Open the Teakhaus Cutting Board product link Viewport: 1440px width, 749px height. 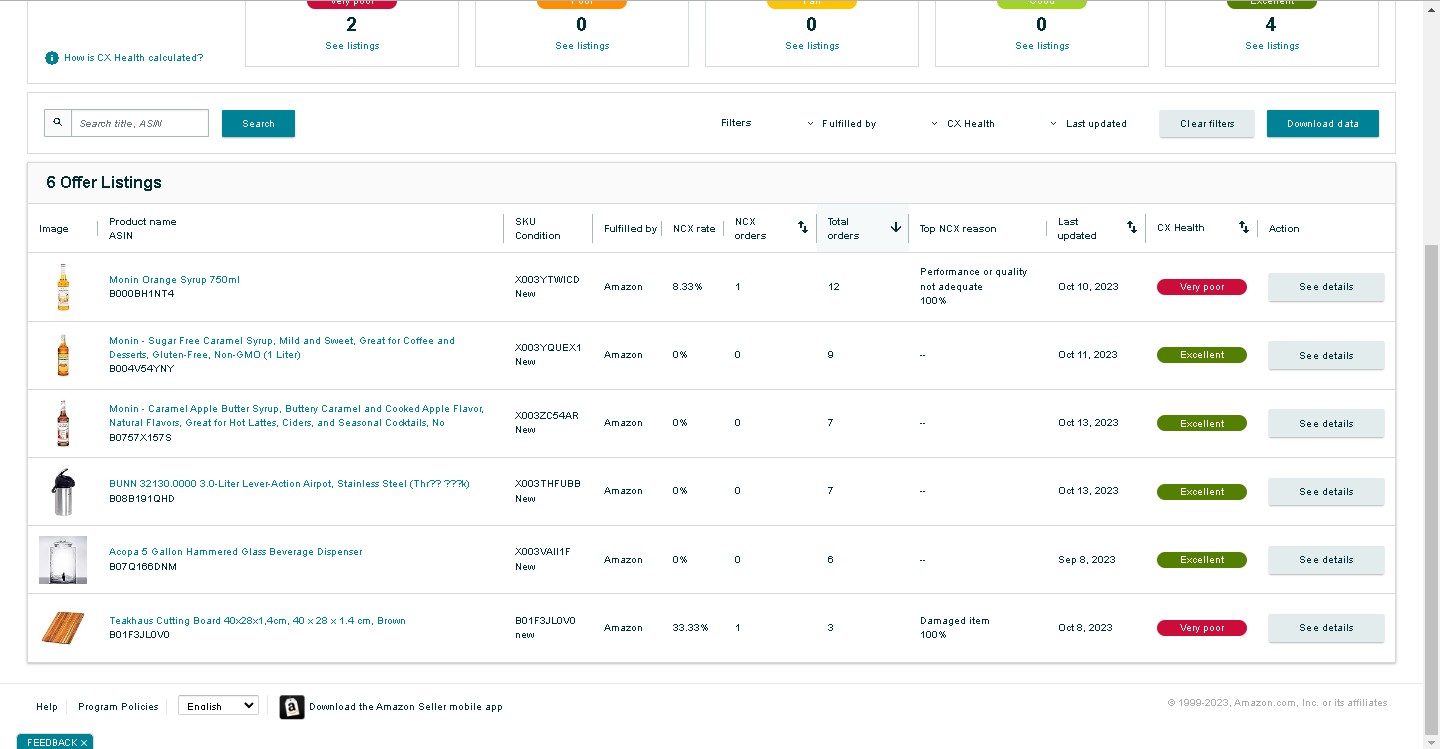coord(257,621)
